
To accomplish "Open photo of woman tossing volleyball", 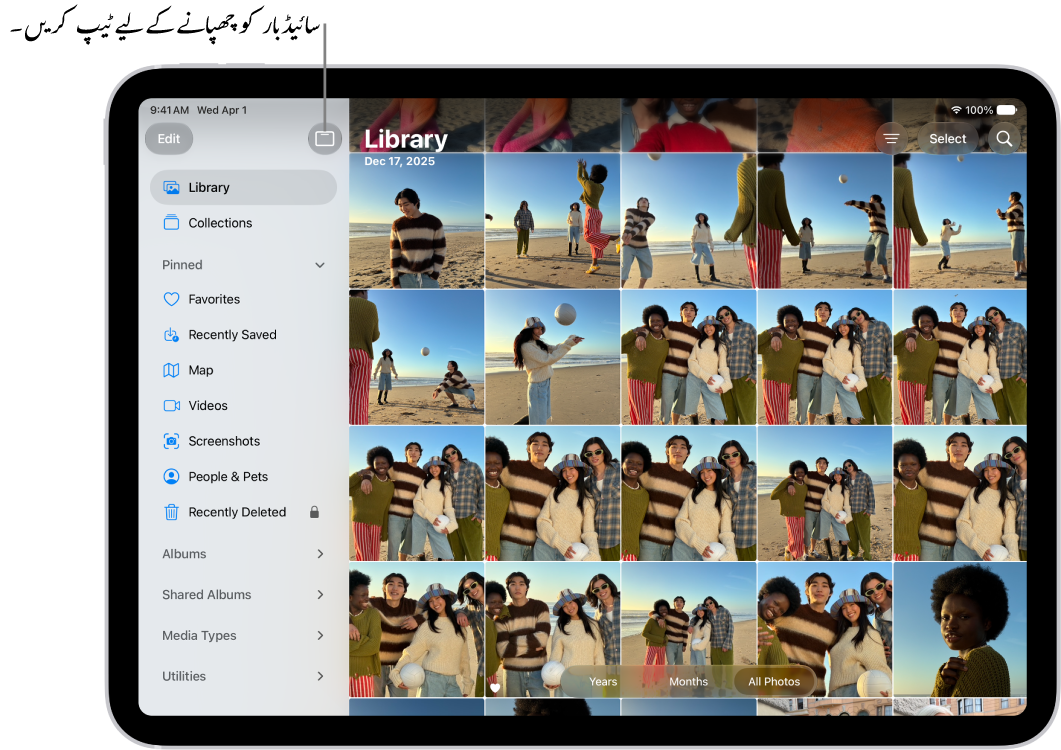I will 552,357.
